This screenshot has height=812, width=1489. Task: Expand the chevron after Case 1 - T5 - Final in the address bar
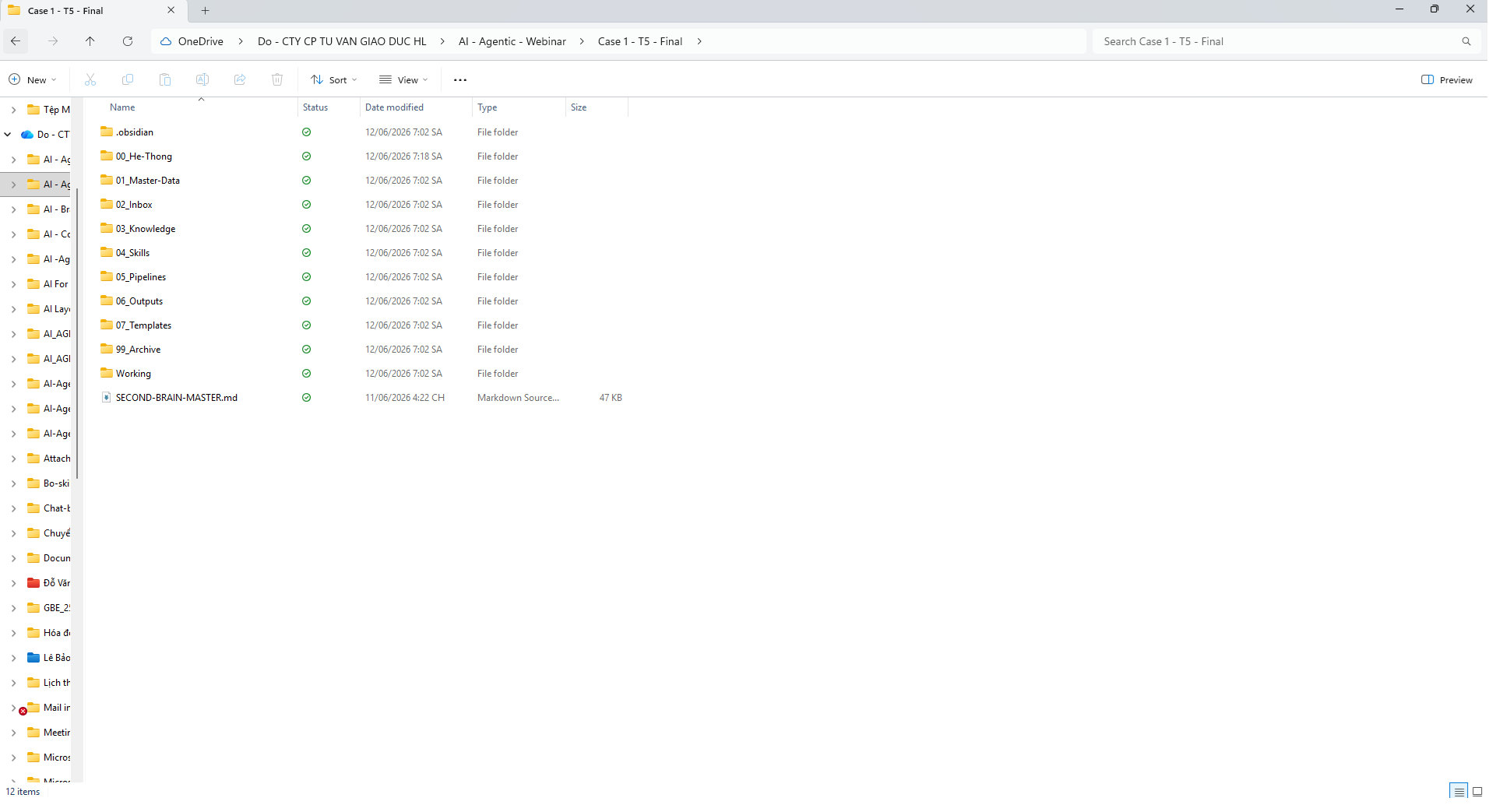[699, 41]
